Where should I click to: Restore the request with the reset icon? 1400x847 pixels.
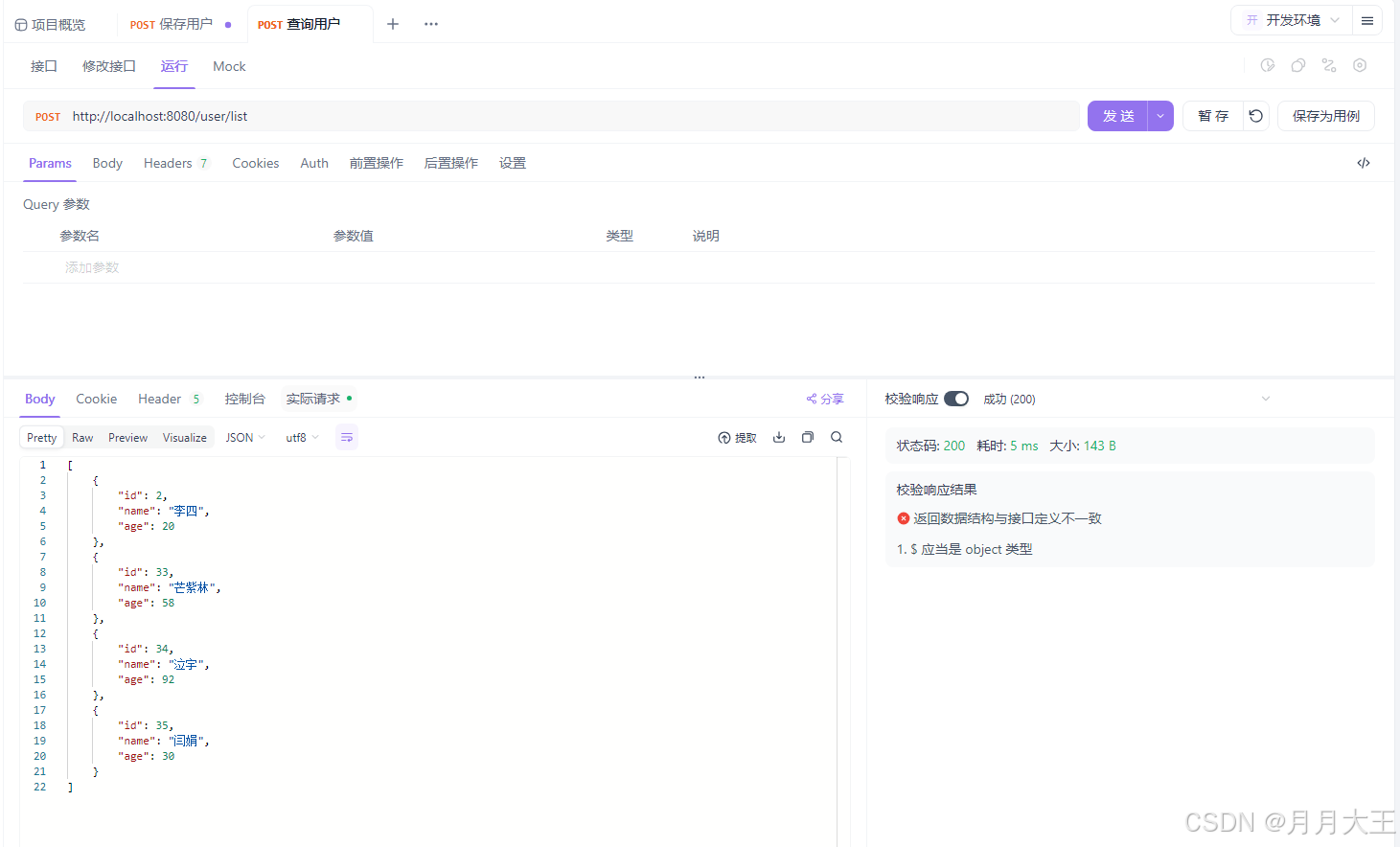[x=1256, y=115]
